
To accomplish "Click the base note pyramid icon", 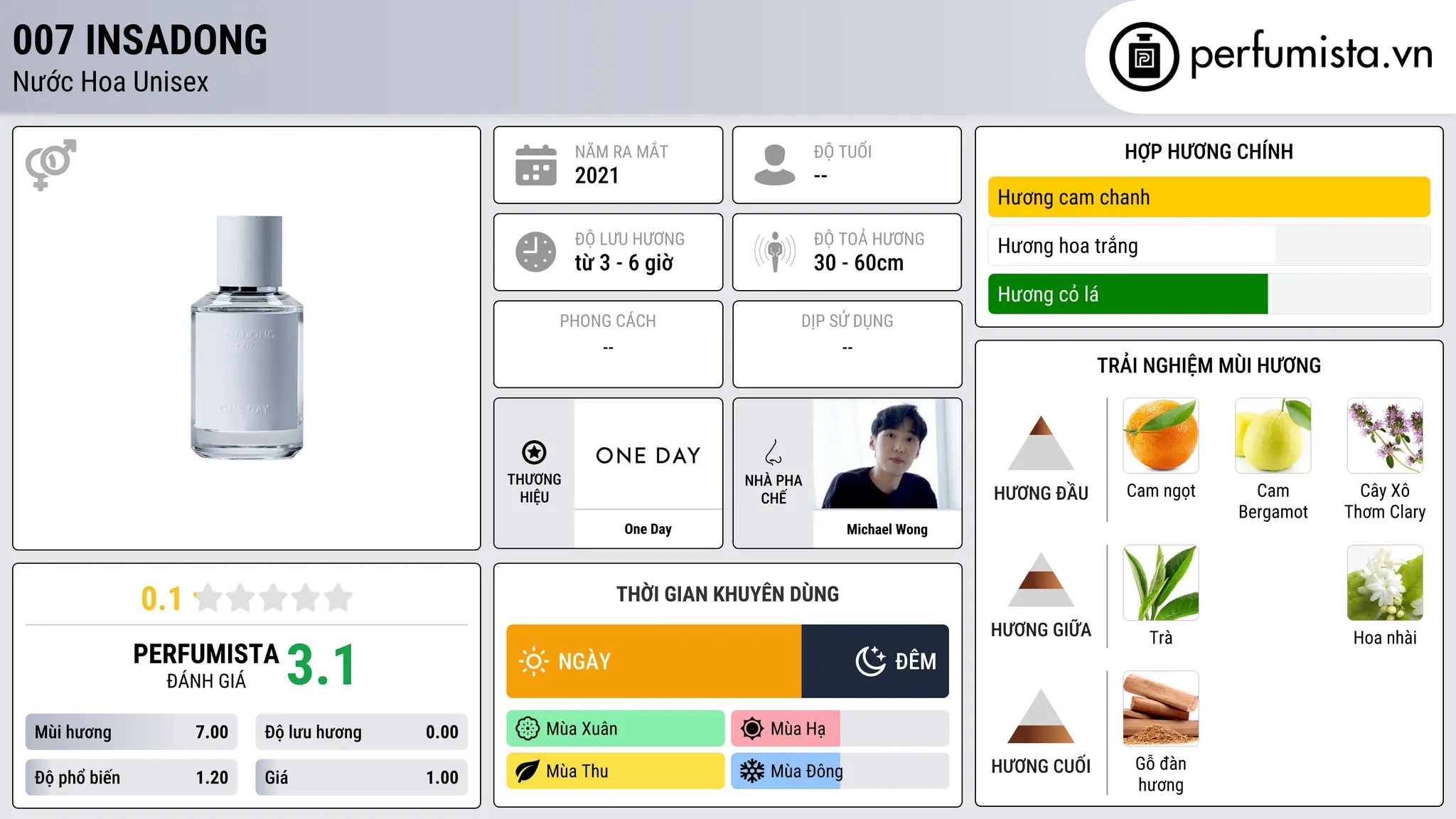I will tap(1041, 716).
